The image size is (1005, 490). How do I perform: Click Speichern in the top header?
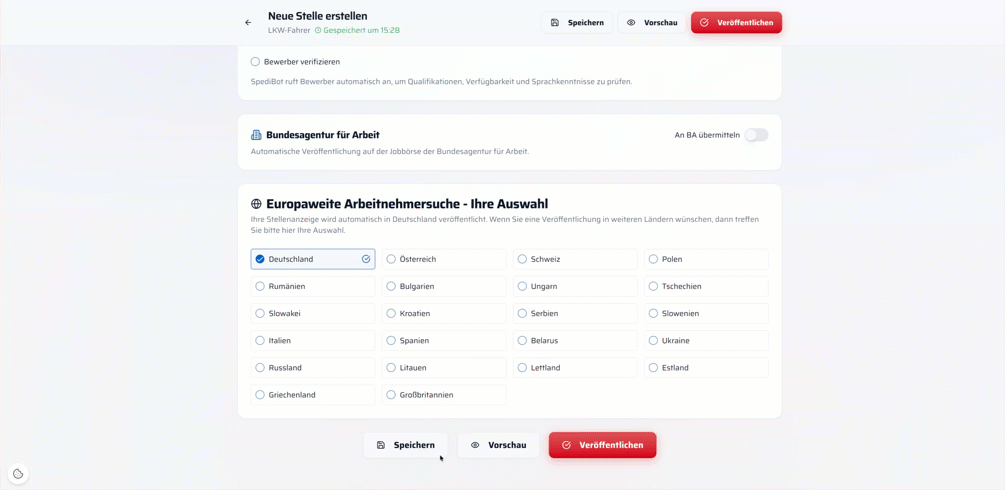point(577,22)
